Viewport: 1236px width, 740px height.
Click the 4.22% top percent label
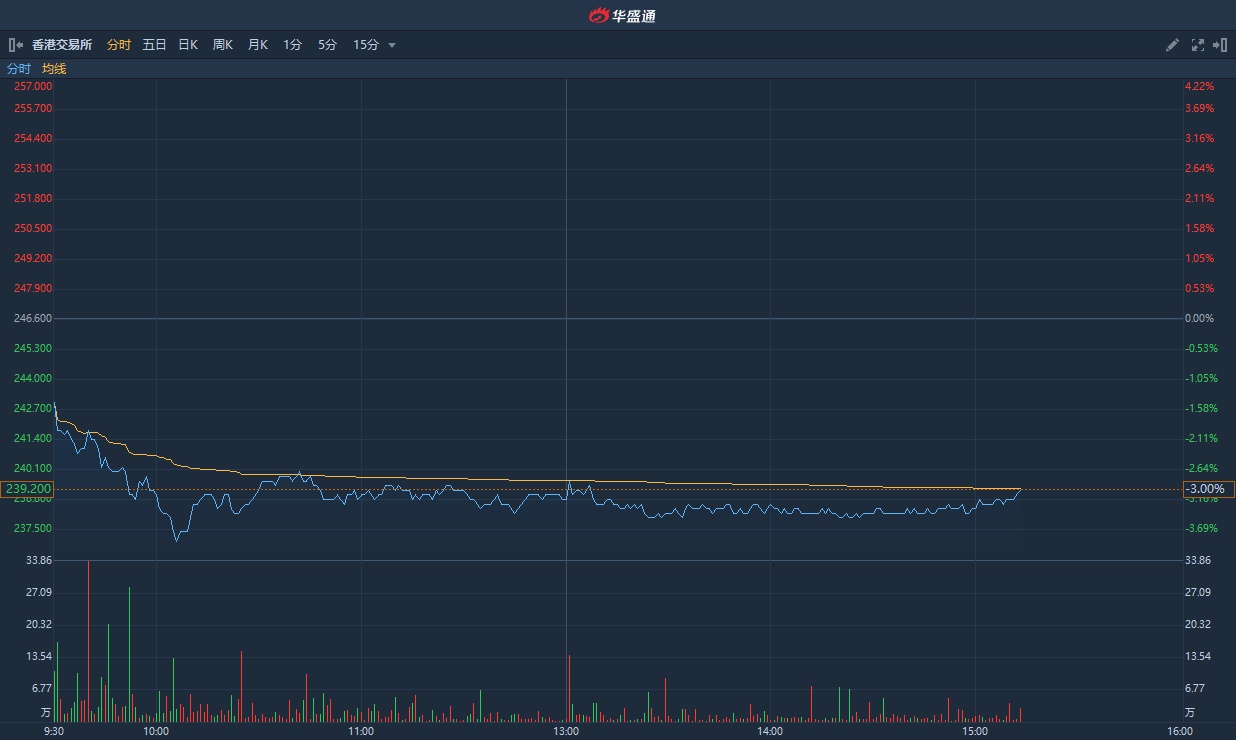click(1199, 86)
